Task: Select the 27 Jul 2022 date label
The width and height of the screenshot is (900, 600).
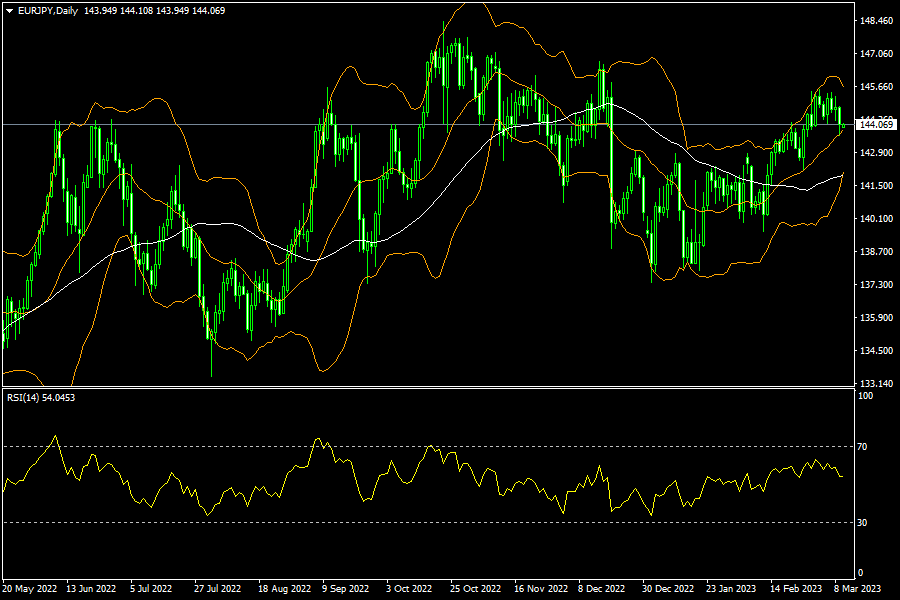Action: (x=217, y=589)
